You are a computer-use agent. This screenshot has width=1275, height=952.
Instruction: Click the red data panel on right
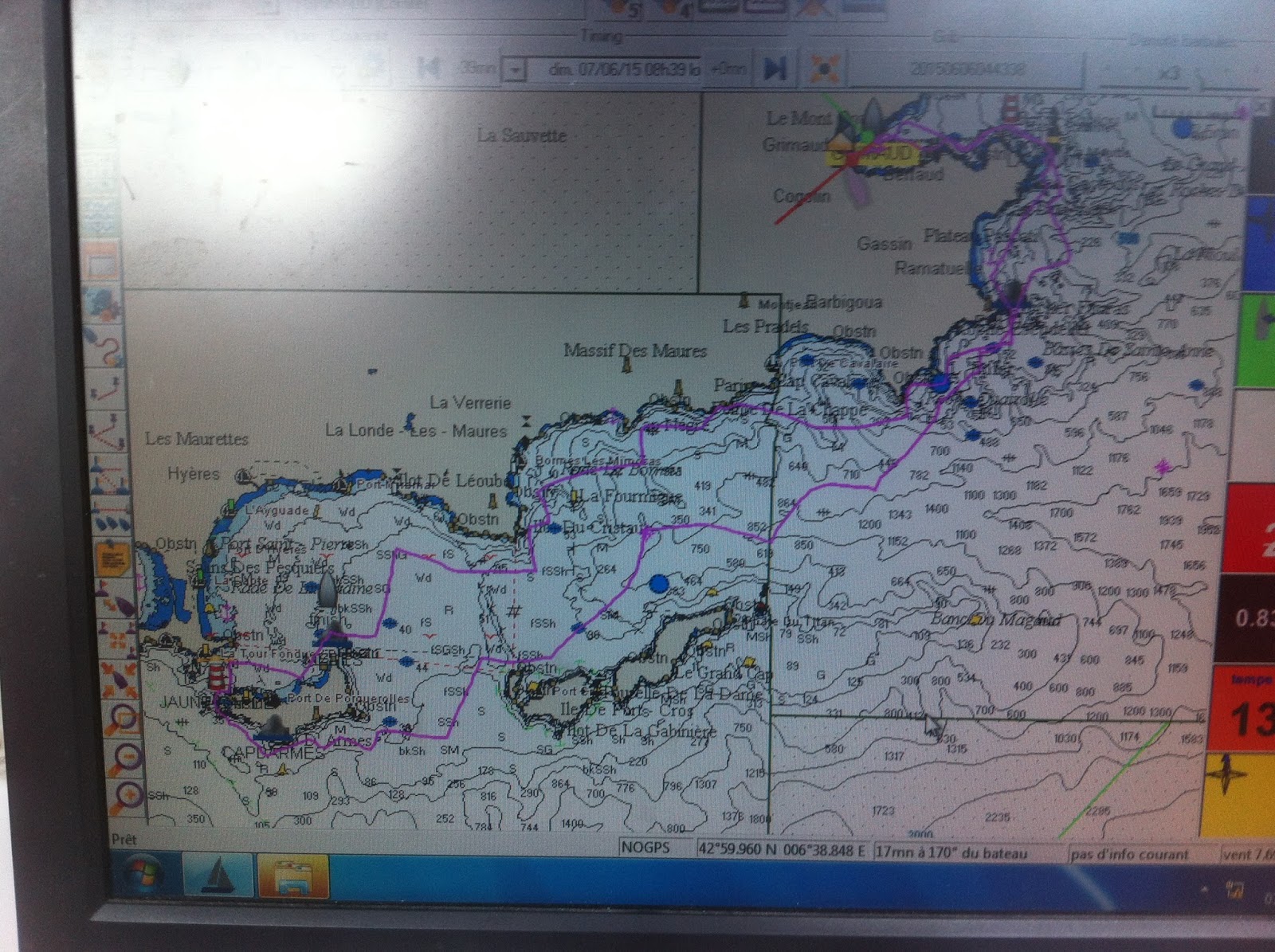click(x=1248, y=527)
